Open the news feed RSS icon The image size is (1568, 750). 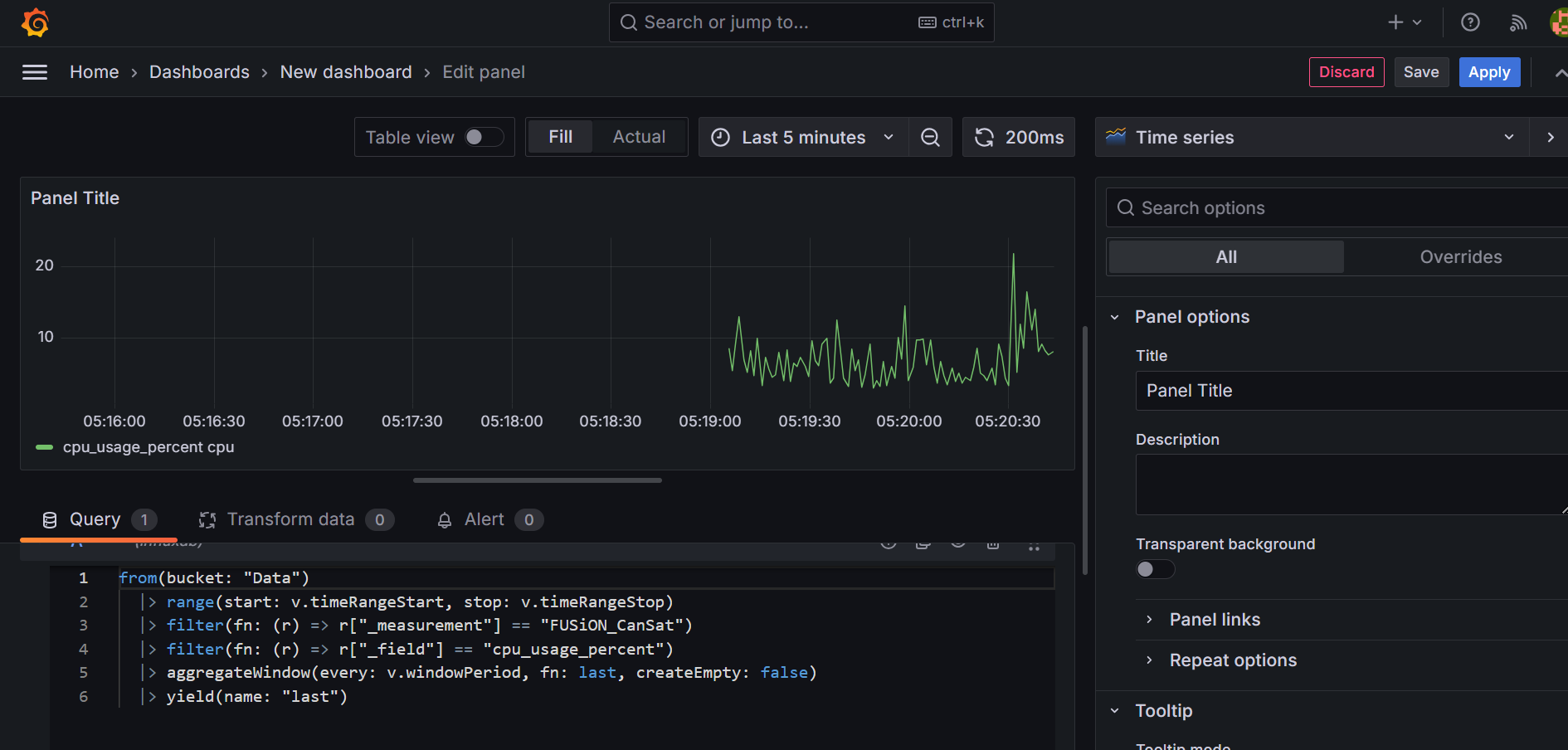(1517, 22)
